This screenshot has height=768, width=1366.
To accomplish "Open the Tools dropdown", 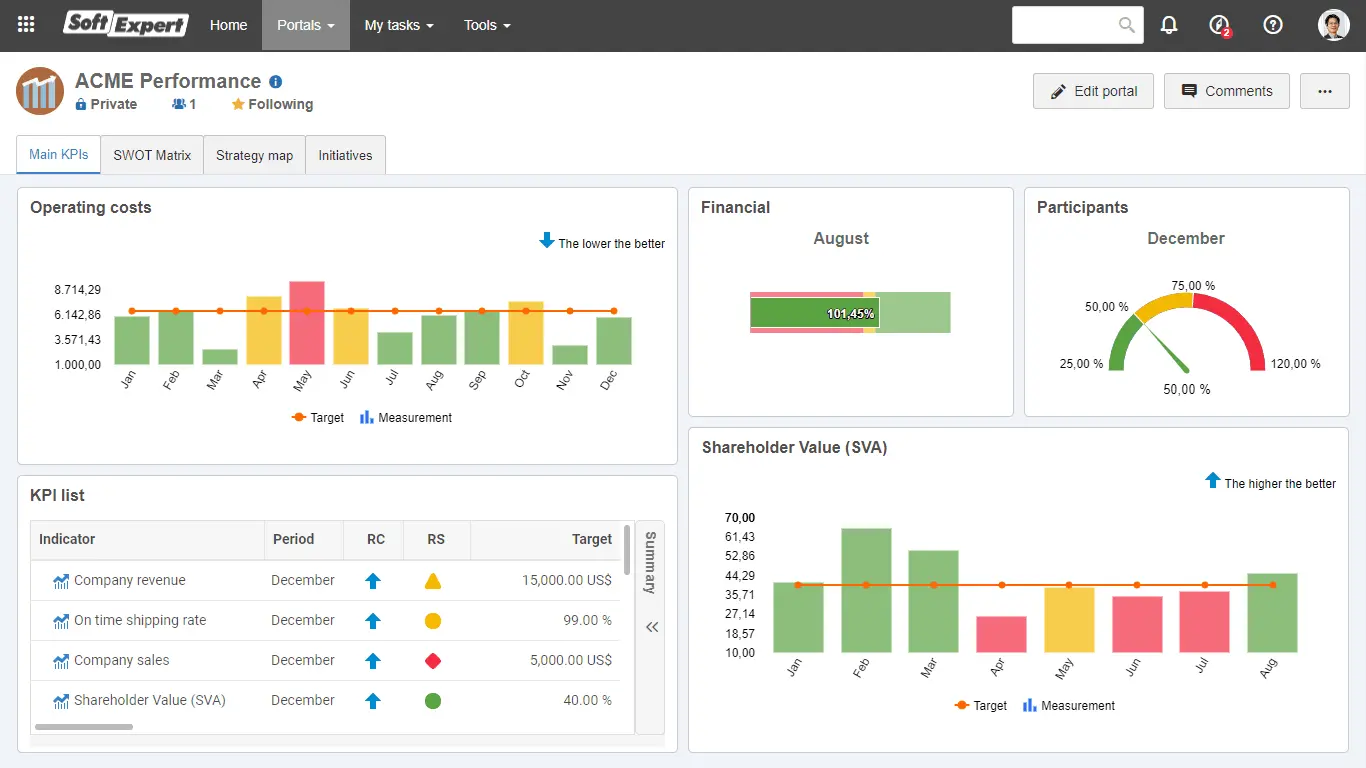I will [x=487, y=25].
